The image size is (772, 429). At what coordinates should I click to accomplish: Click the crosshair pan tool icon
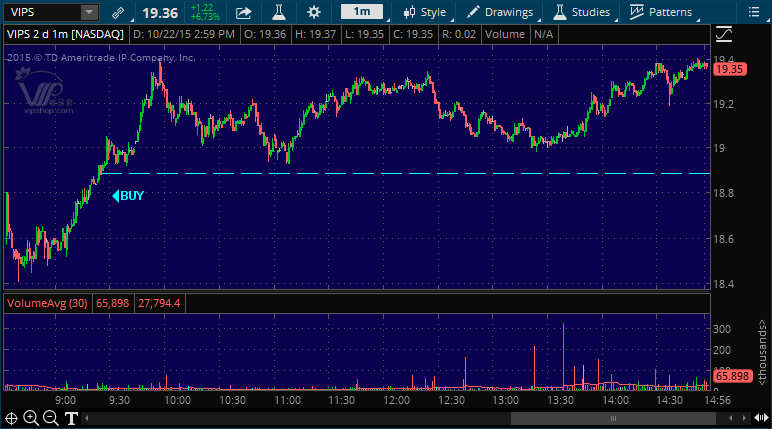point(11,418)
